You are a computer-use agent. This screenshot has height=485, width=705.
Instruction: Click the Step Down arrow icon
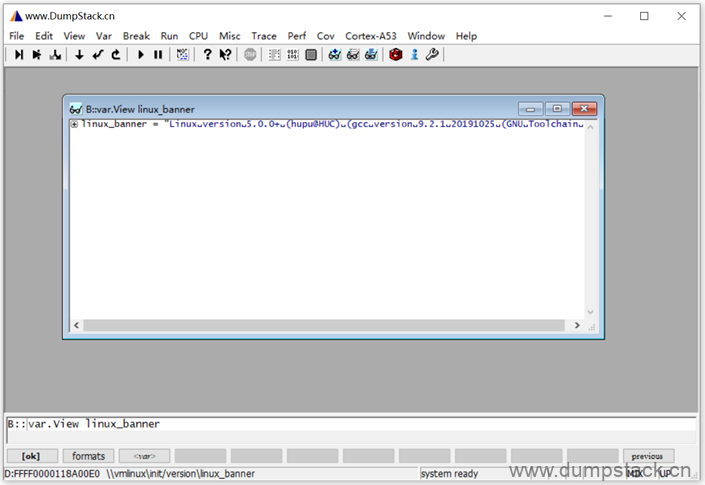point(79,55)
